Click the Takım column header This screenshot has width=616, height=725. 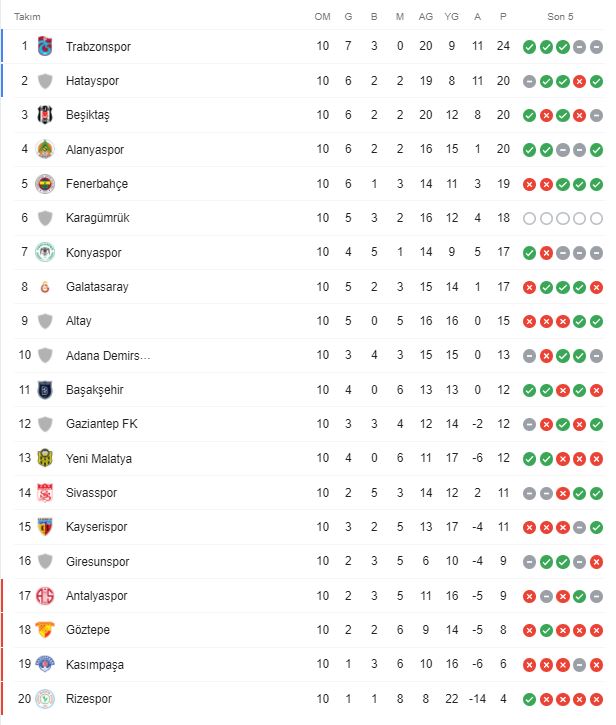pos(27,17)
